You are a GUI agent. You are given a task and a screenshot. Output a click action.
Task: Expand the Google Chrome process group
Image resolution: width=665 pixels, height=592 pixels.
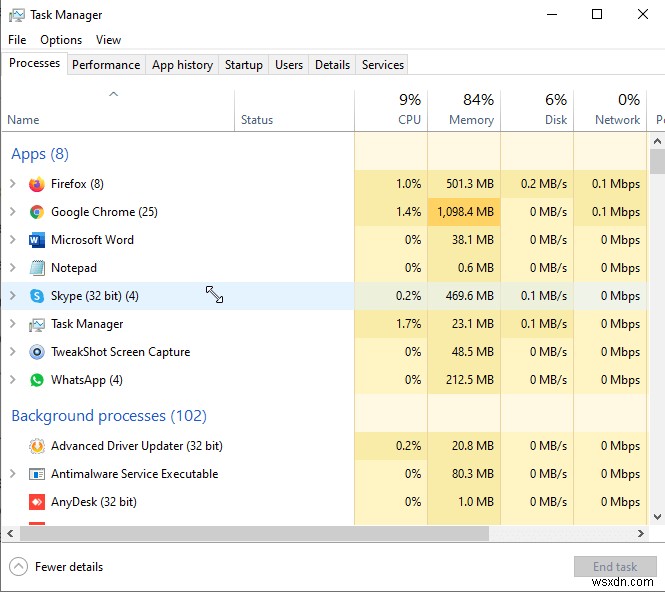click(x=13, y=212)
